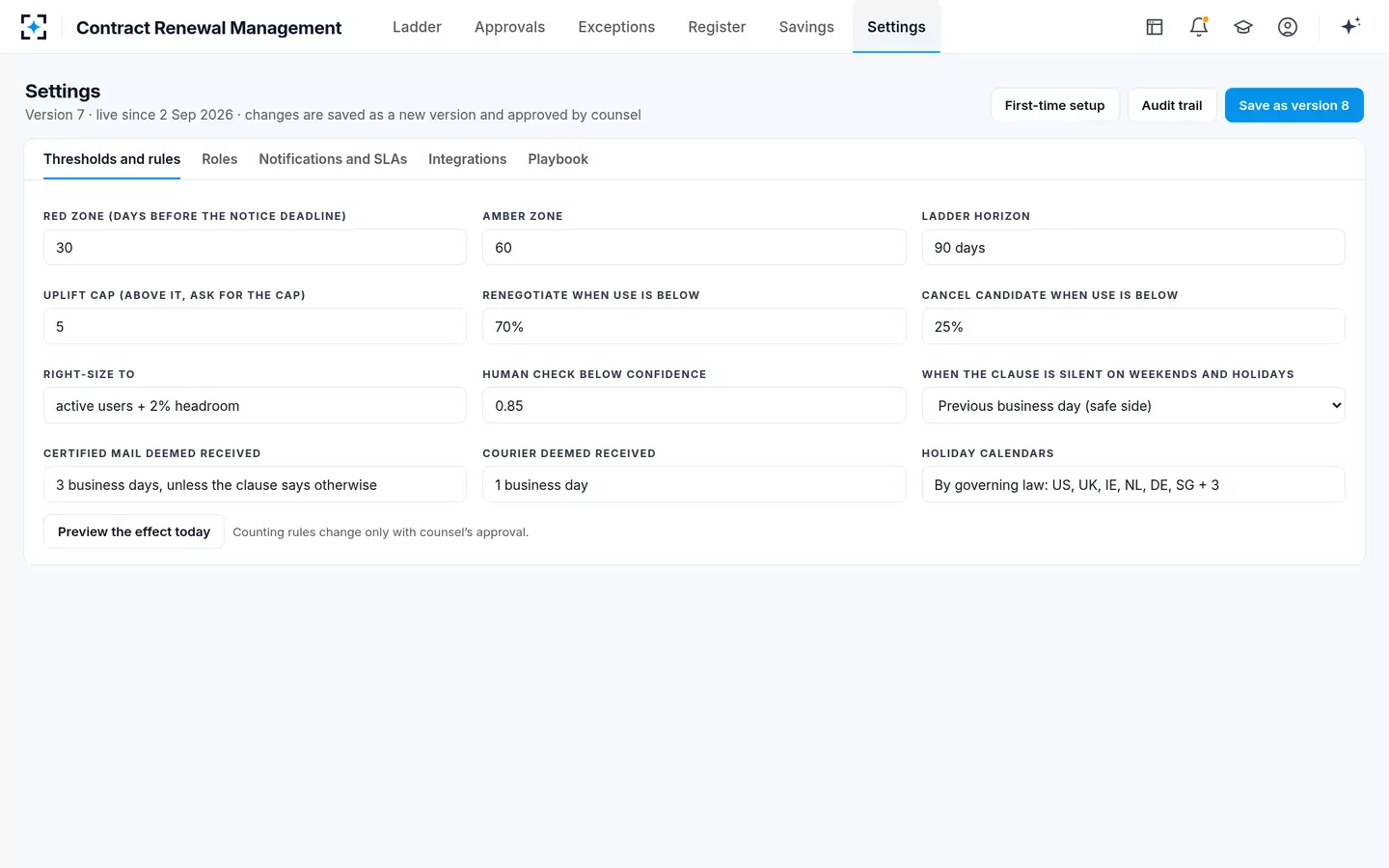
Task: Focus the Holiday calendars field
Action: (1133, 484)
